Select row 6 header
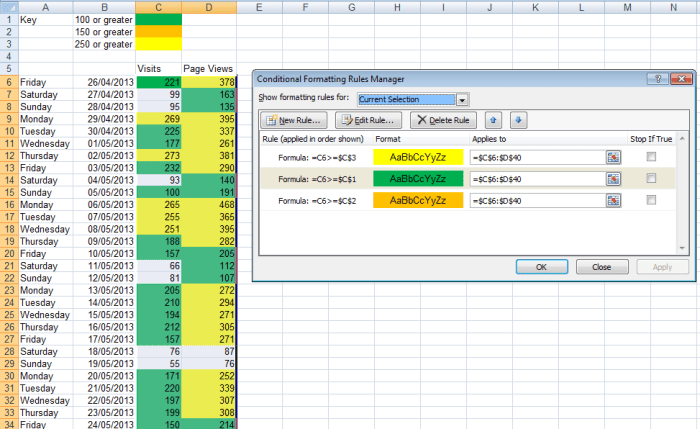This screenshot has width=700, height=429. click(8, 82)
